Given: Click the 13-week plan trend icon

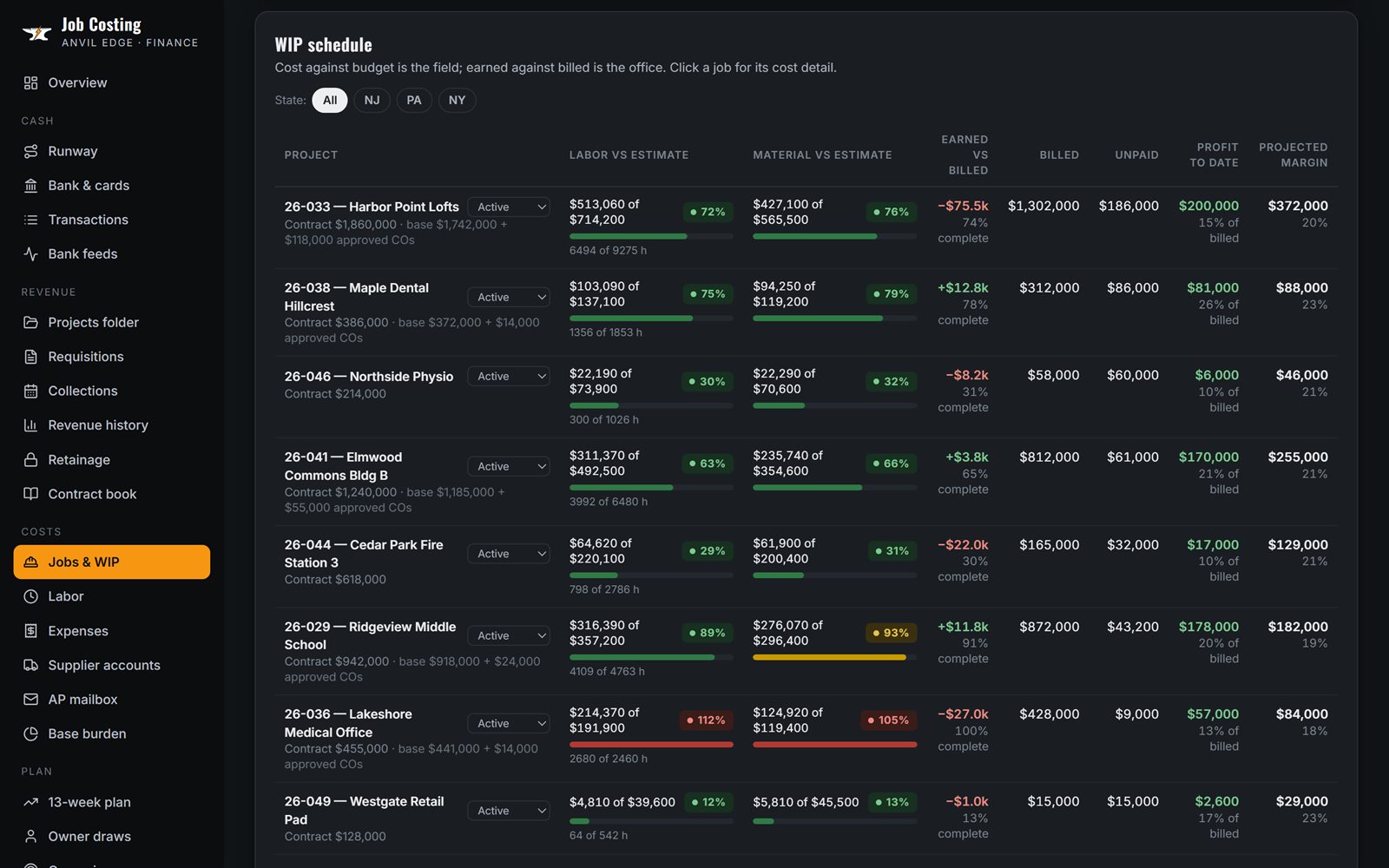Looking at the screenshot, I should (x=30, y=802).
